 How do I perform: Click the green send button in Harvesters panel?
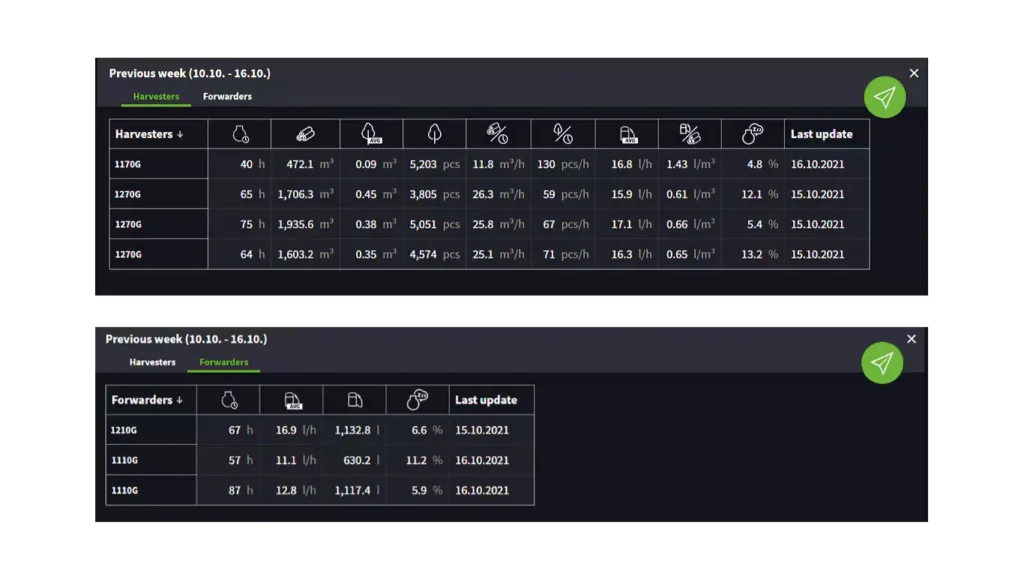[x=885, y=97]
